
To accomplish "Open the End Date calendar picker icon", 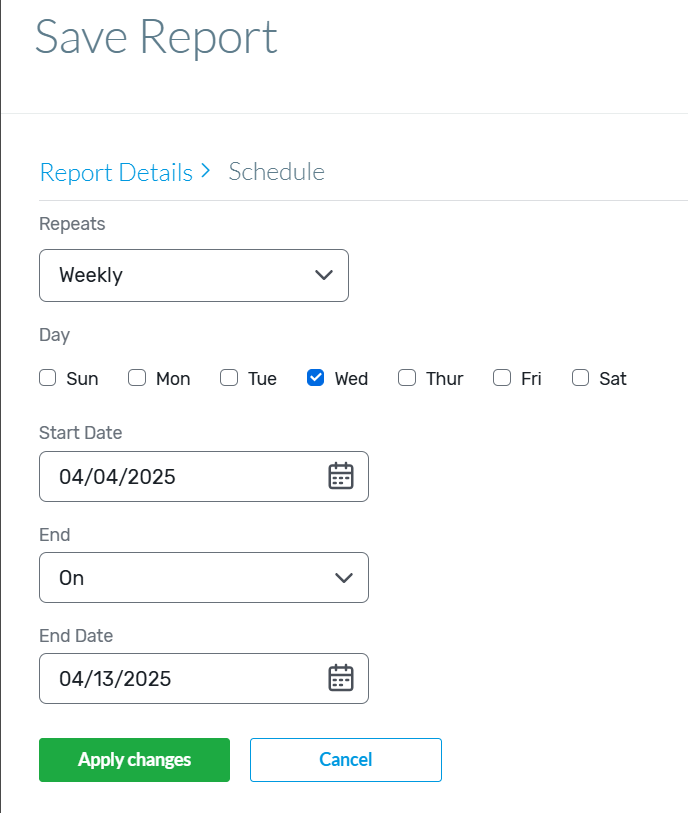I will 341,678.
